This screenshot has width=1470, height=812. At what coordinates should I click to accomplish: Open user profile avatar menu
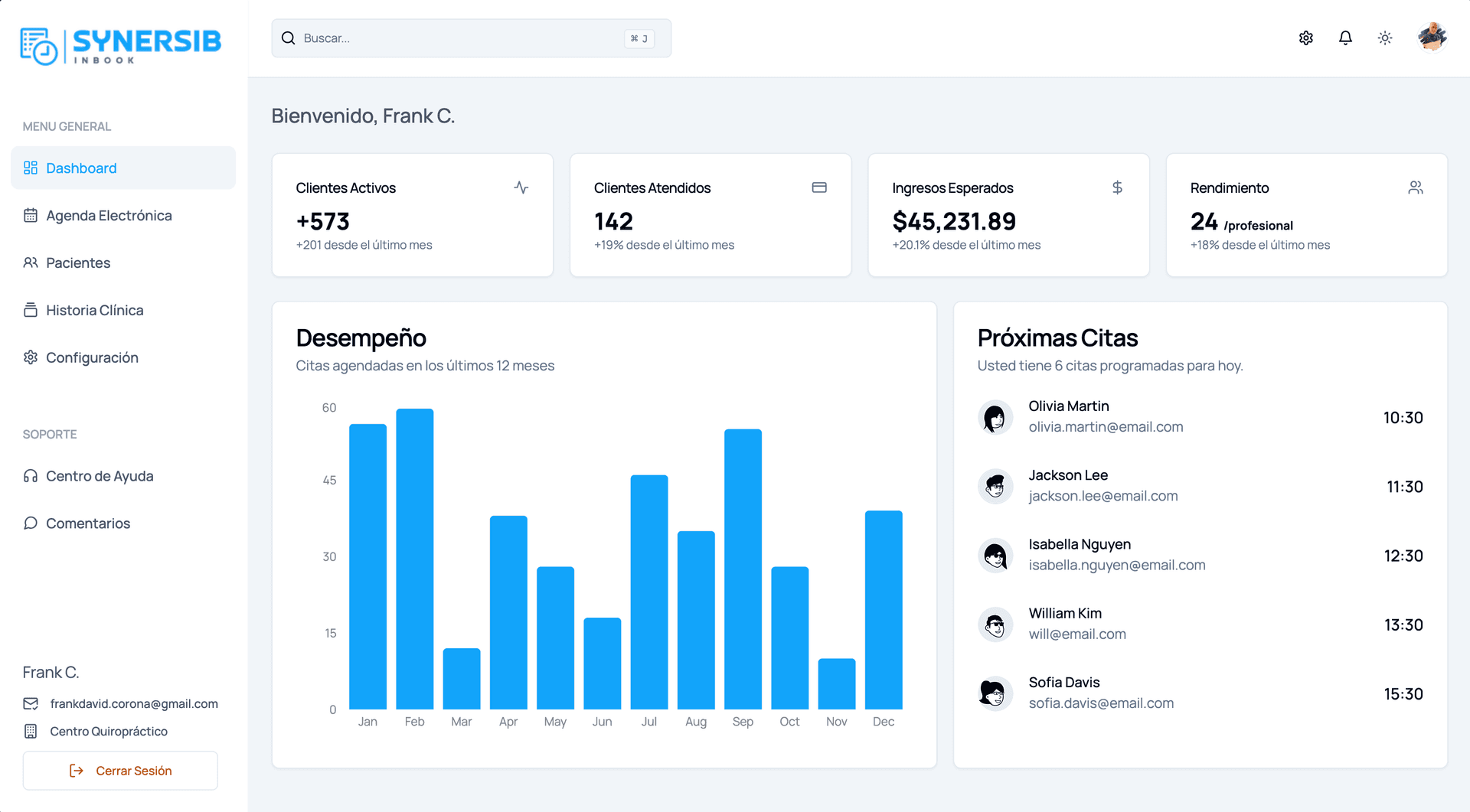pyautogui.click(x=1432, y=37)
